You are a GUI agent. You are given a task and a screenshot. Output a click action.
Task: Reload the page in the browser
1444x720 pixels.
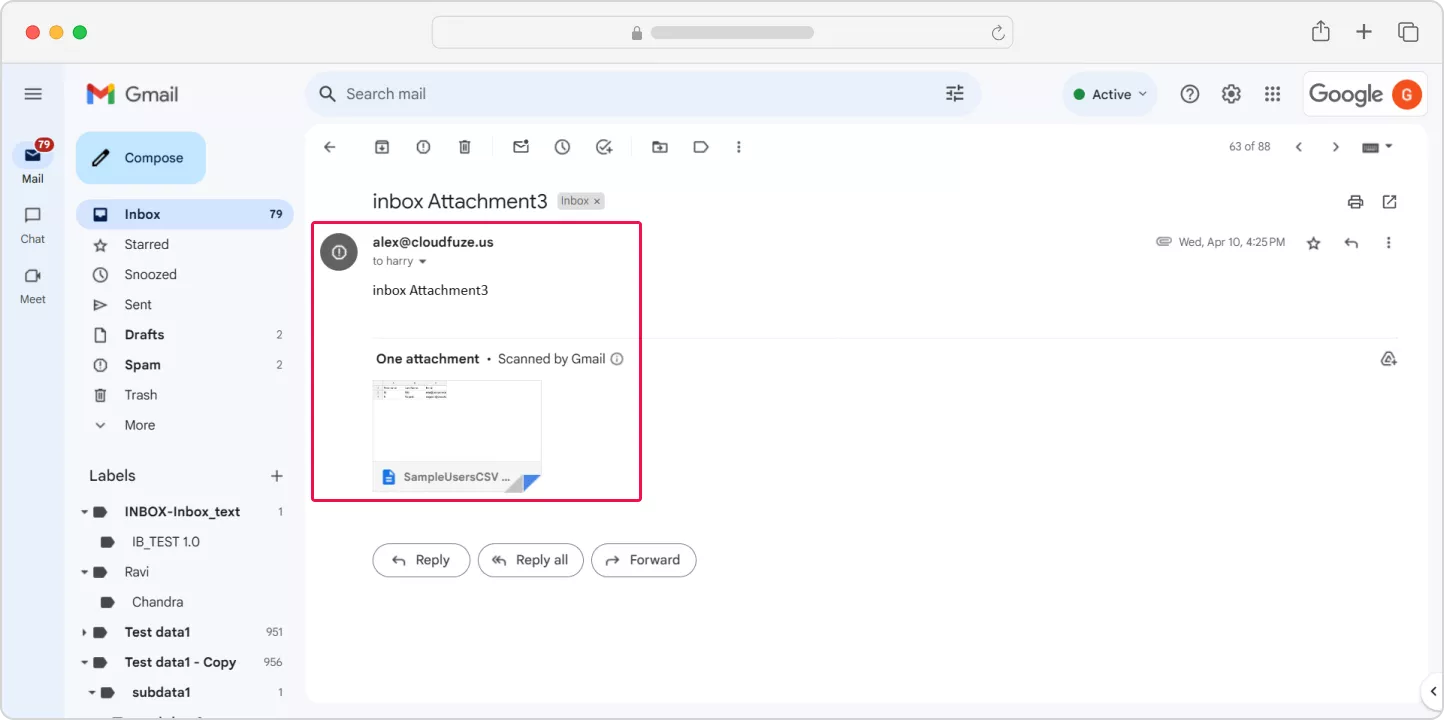coord(997,32)
